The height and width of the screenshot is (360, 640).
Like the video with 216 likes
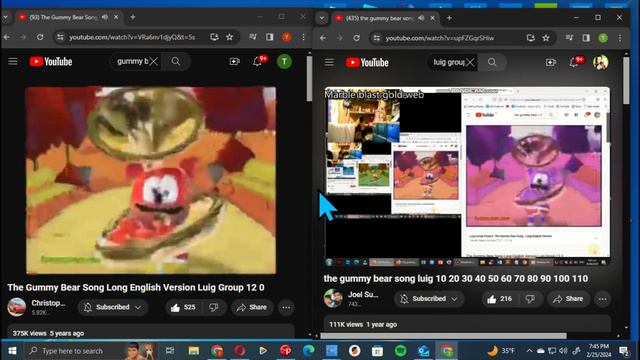[x=500, y=299]
